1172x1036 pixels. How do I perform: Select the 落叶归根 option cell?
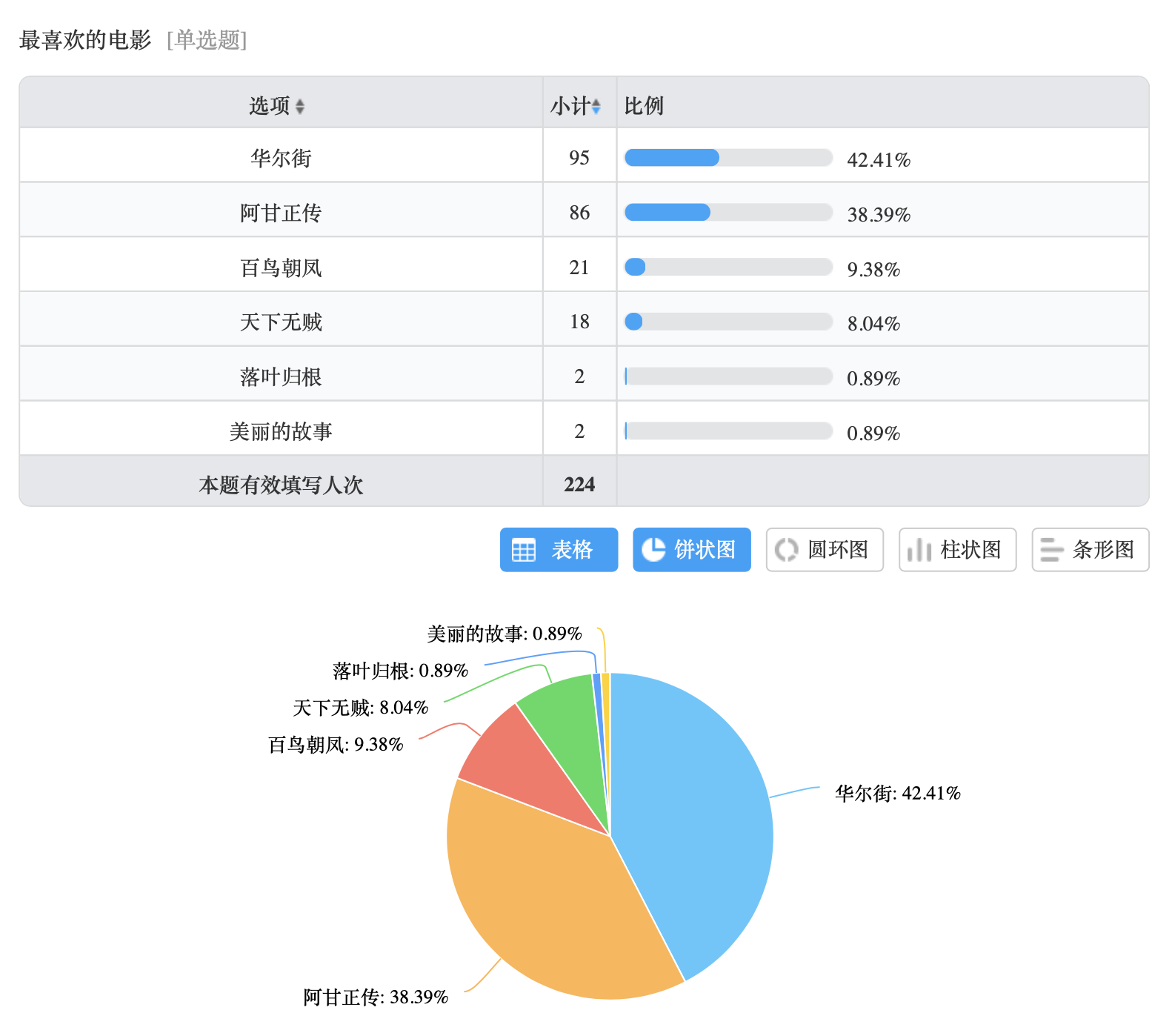tap(281, 374)
